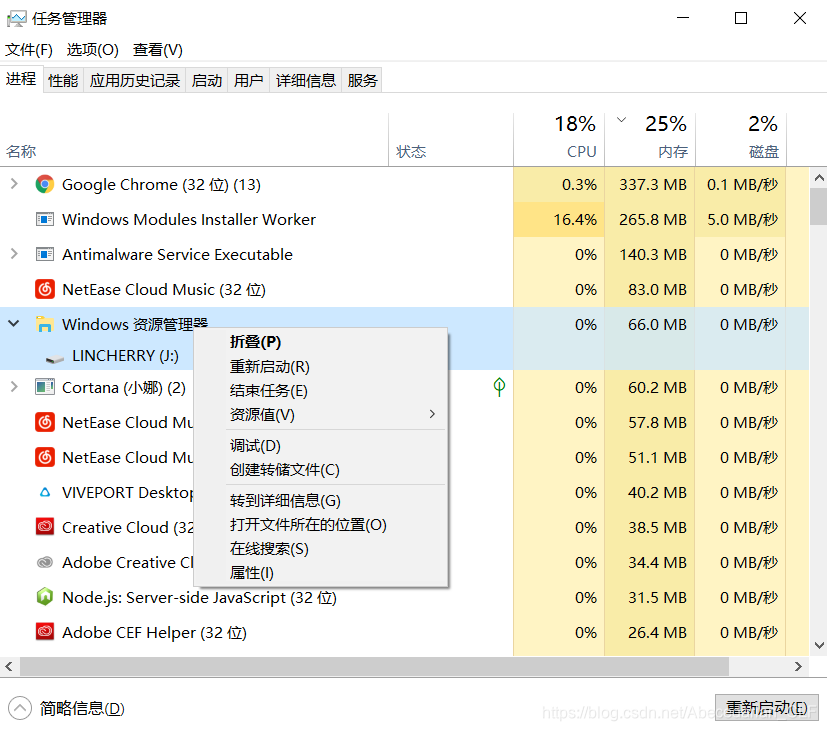Image resolution: width=827 pixels, height=731 pixels.
Task: Click the vertical scrollbar down arrow
Action: click(819, 645)
